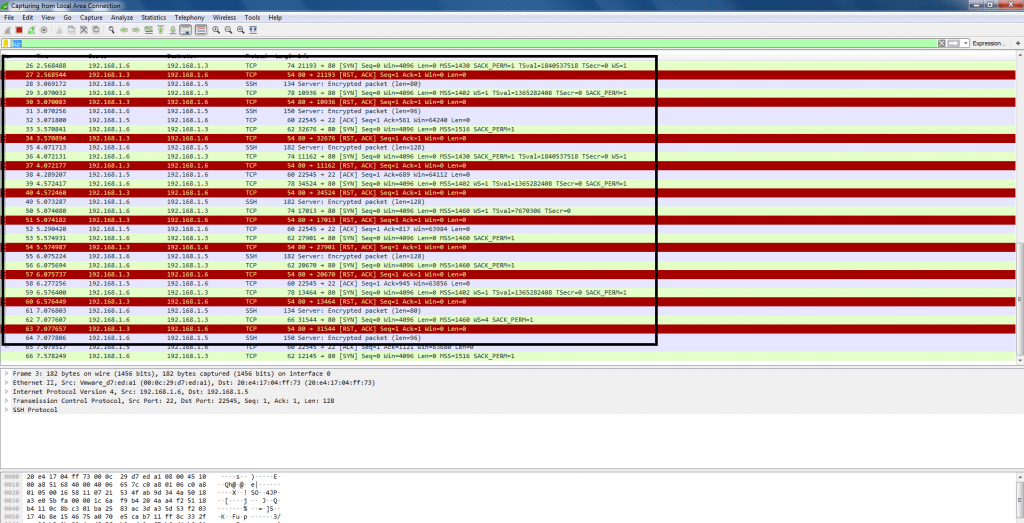The height and width of the screenshot is (523, 1024).
Task: Open the Tools menu
Action: 252,18
